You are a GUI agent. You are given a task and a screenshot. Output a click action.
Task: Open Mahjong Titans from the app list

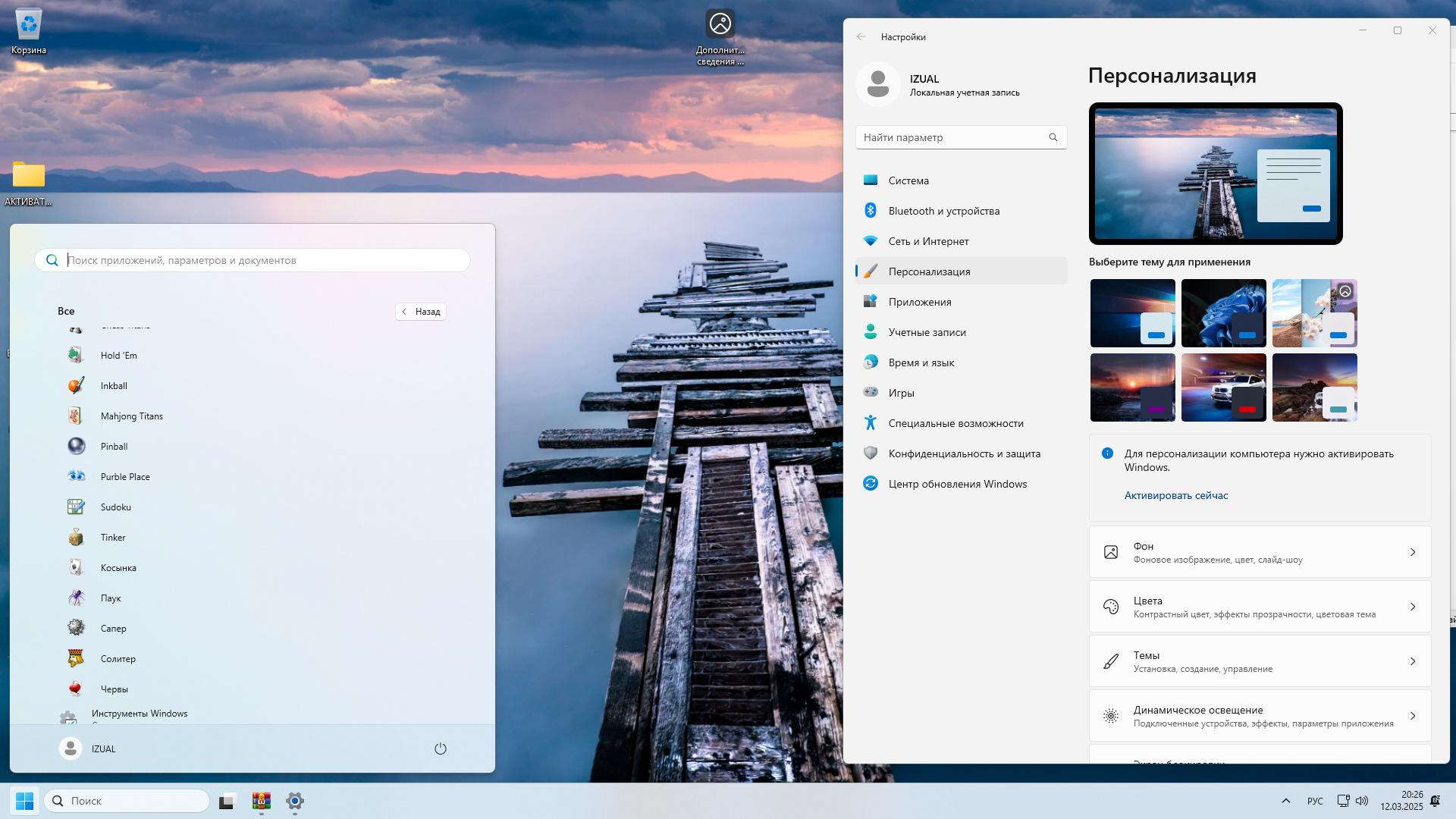[x=131, y=416]
